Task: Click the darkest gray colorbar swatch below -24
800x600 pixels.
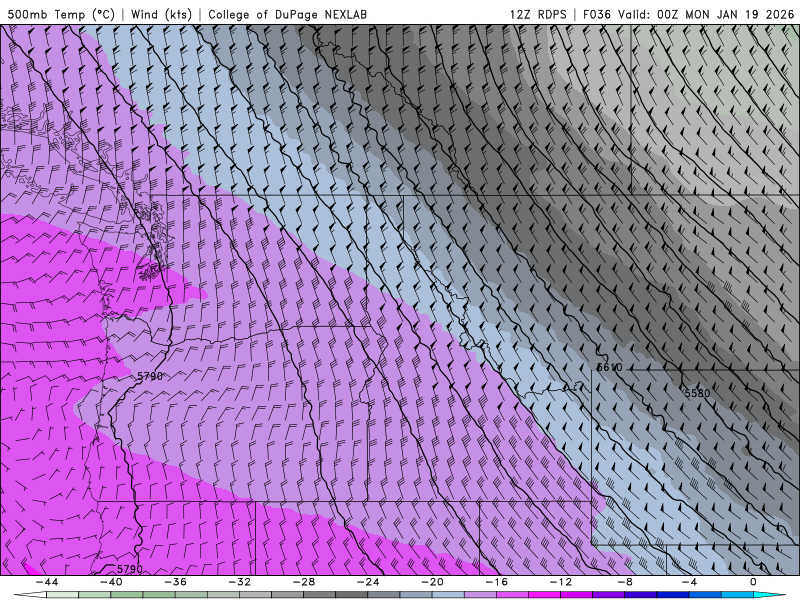Action: point(352,595)
